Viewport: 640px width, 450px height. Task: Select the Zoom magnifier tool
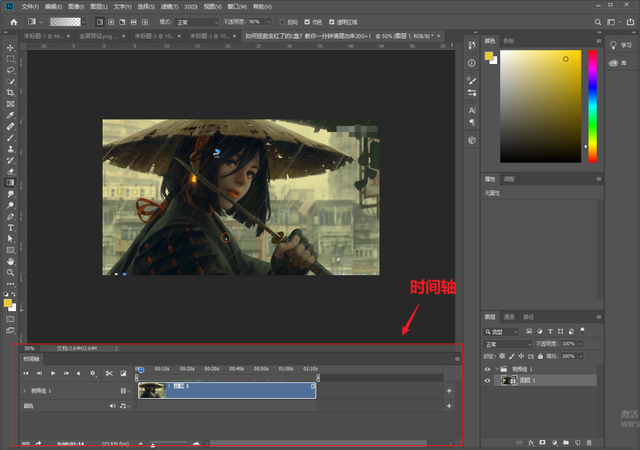point(10,272)
